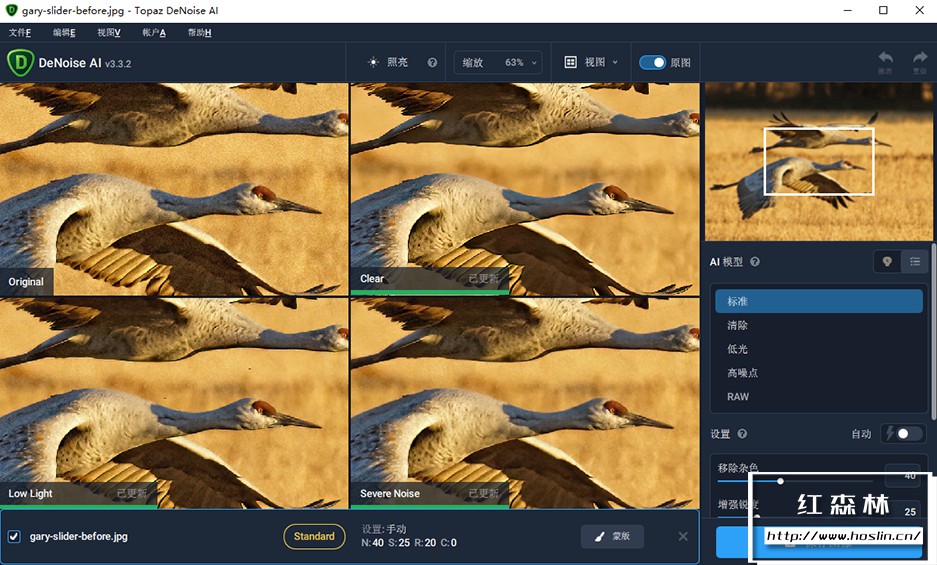
Task: Adjust the 移除杂色 noise slider handle
Action: [780, 481]
